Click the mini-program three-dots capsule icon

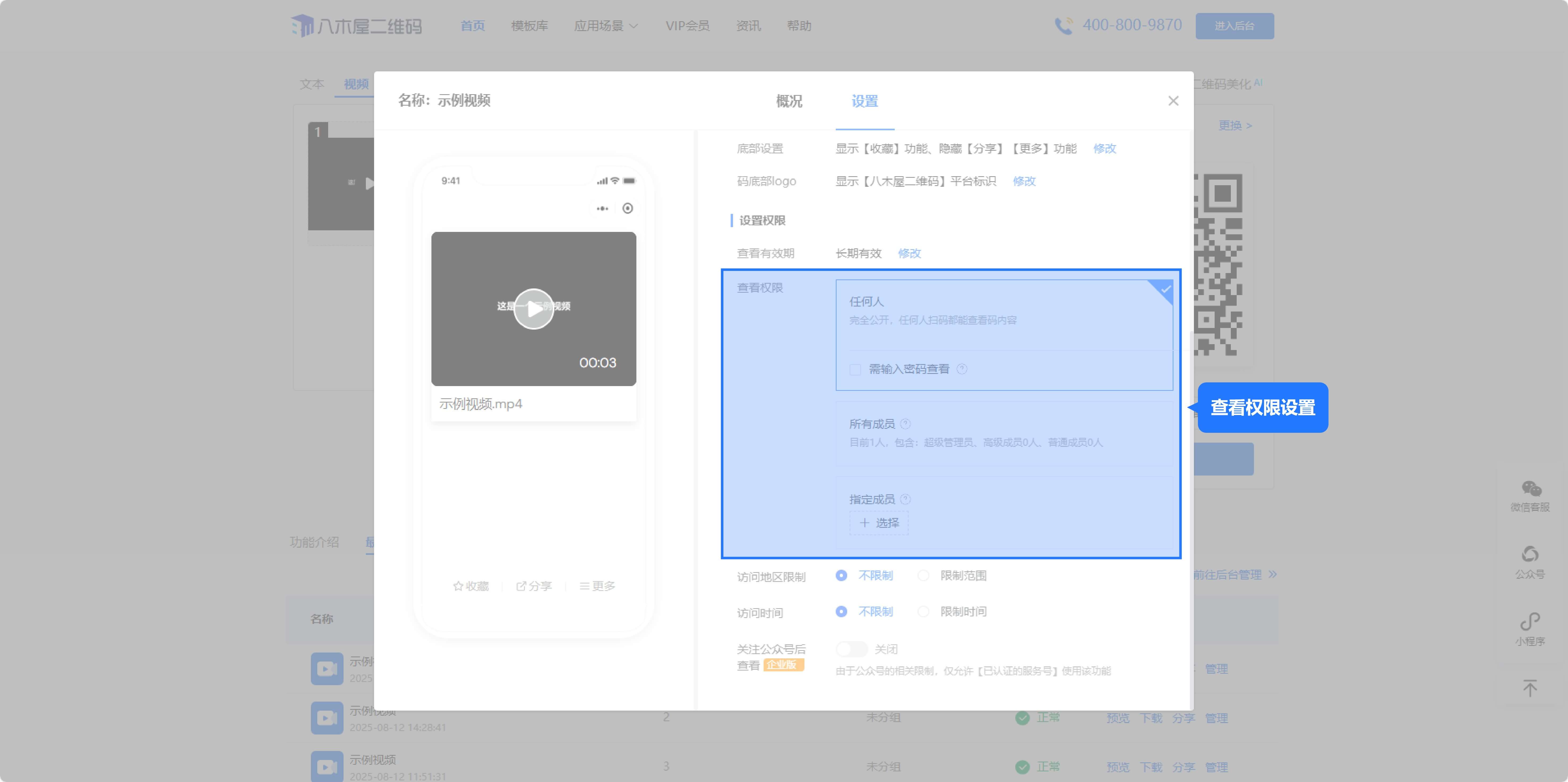click(x=603, y=209)
